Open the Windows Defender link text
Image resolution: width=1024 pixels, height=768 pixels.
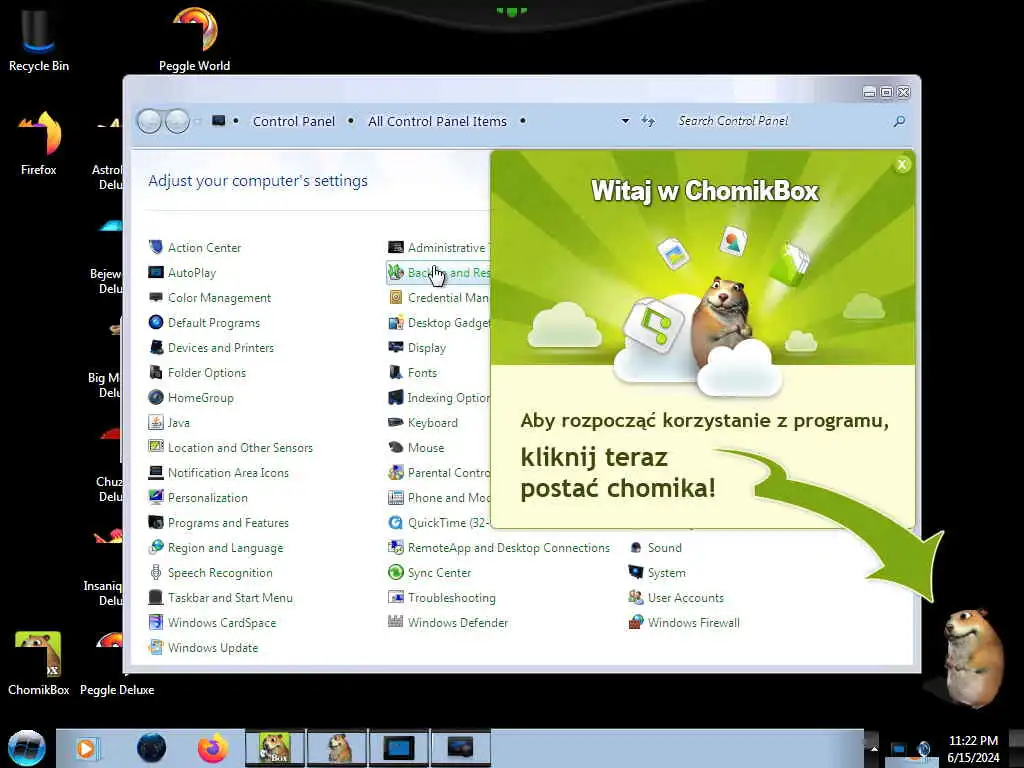[x=458, y=622]
